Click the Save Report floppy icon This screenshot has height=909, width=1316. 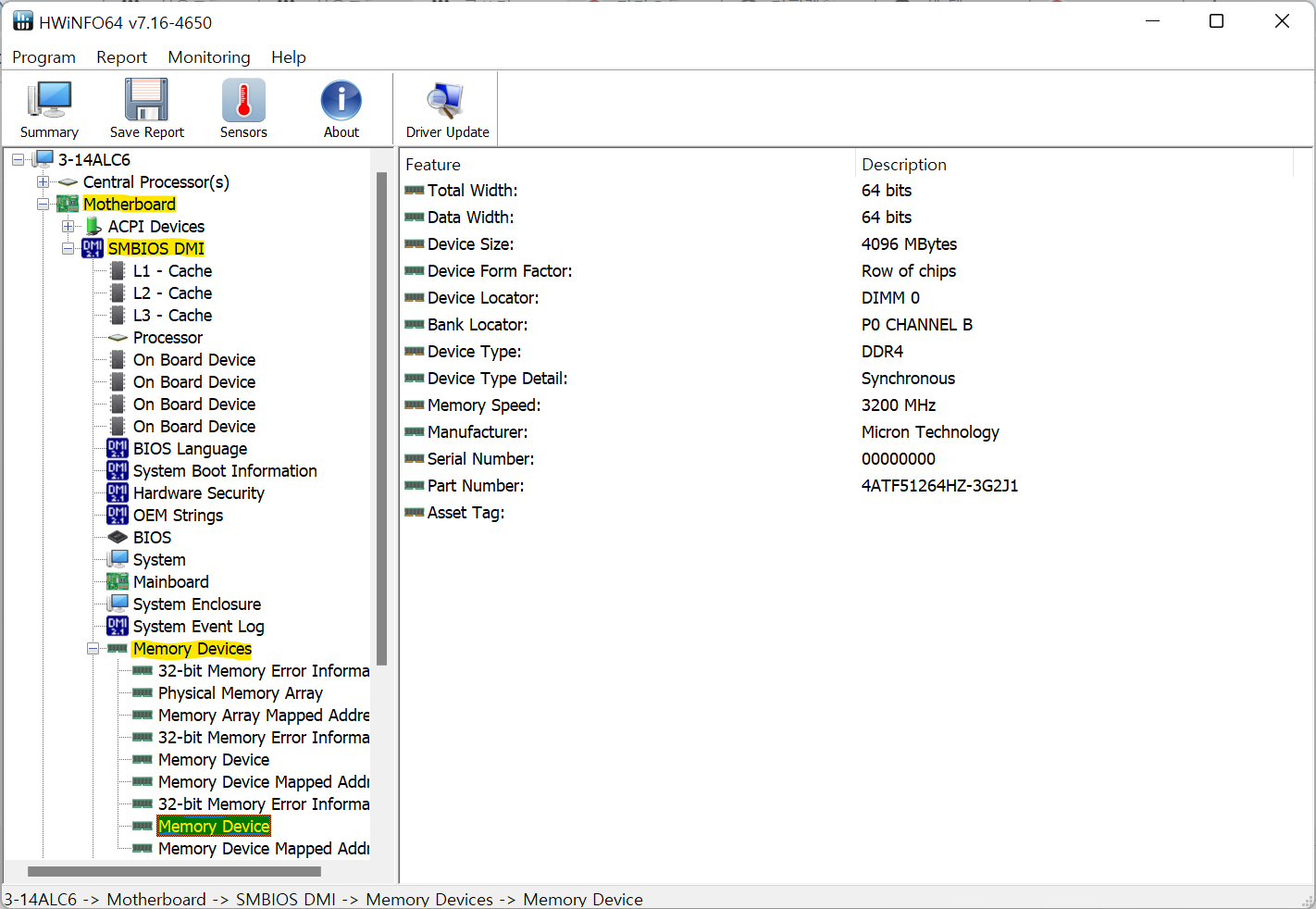pyautogui.click(x=146, y=100)
